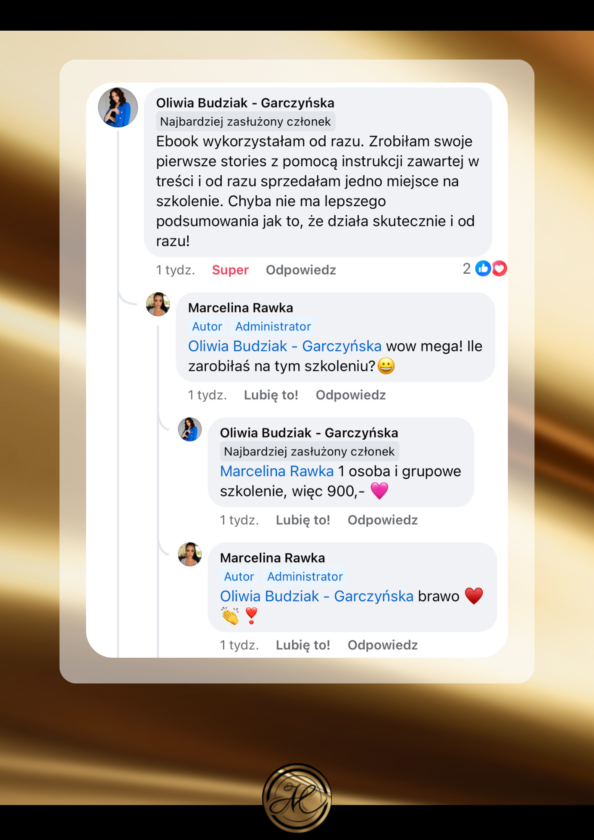The height and width of the screenshot is (840, 594).
Task: Click the blue like reaction icon
Action: [483, 269]
